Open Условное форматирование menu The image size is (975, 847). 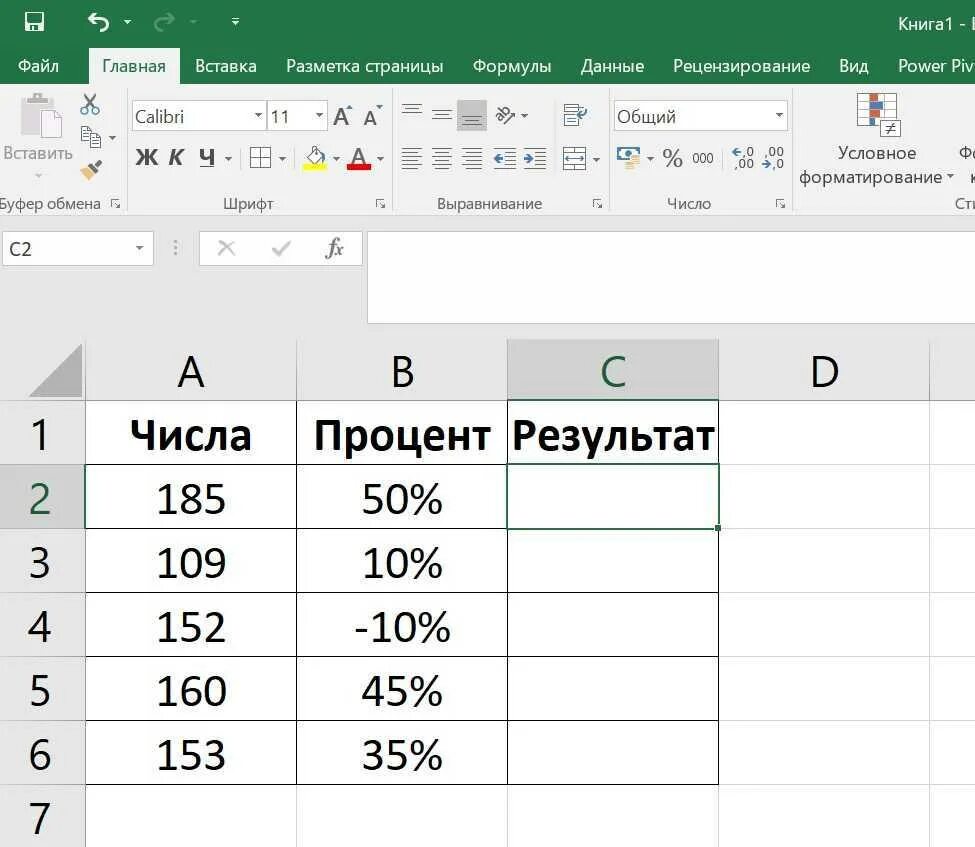pos(877,139)
